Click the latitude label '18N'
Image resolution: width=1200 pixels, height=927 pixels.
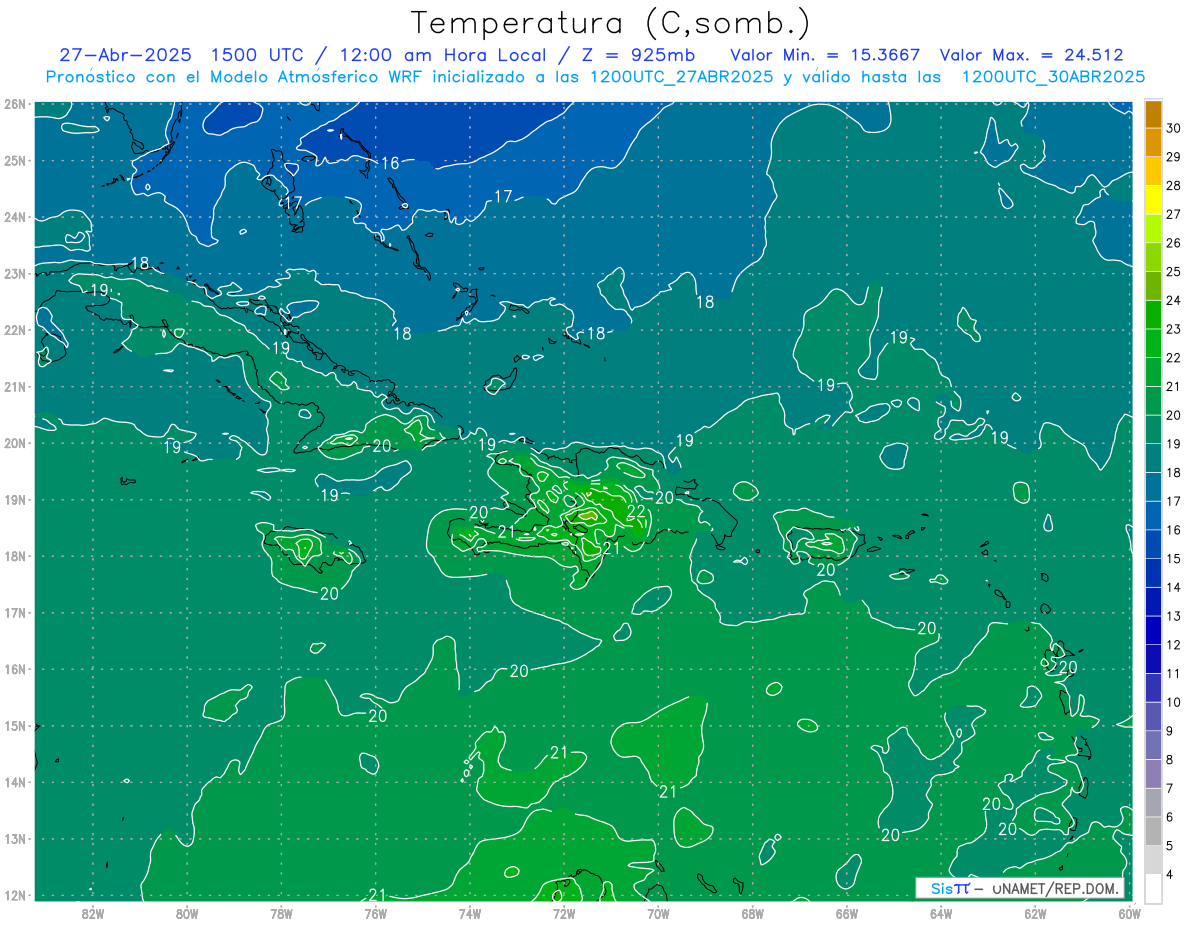point(14,556)
